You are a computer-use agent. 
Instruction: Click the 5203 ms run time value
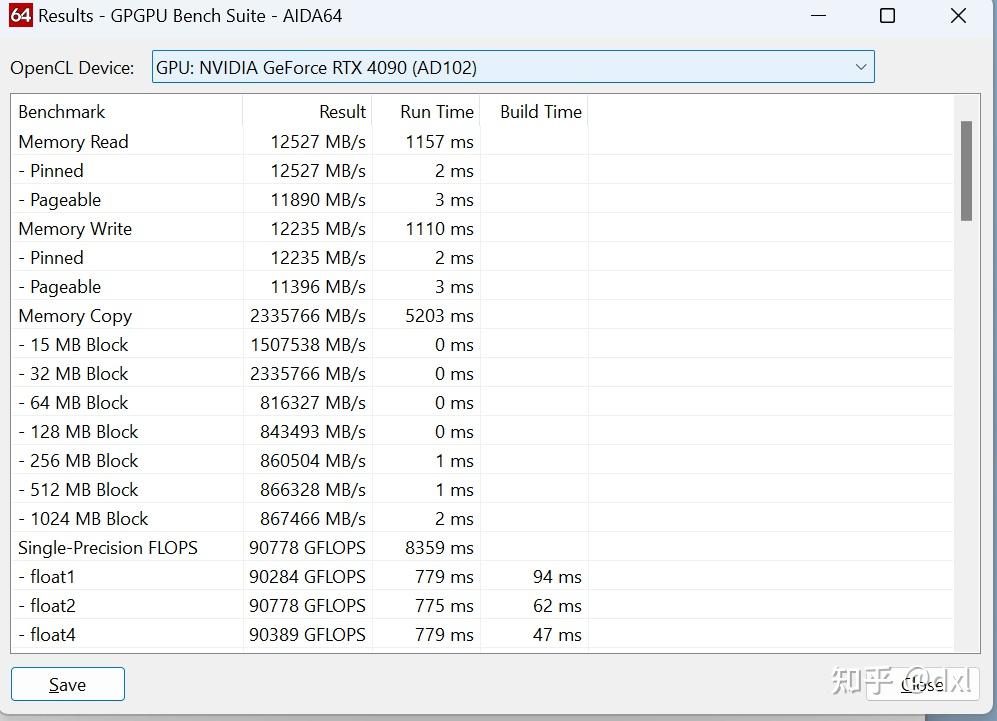click(439, 316)
